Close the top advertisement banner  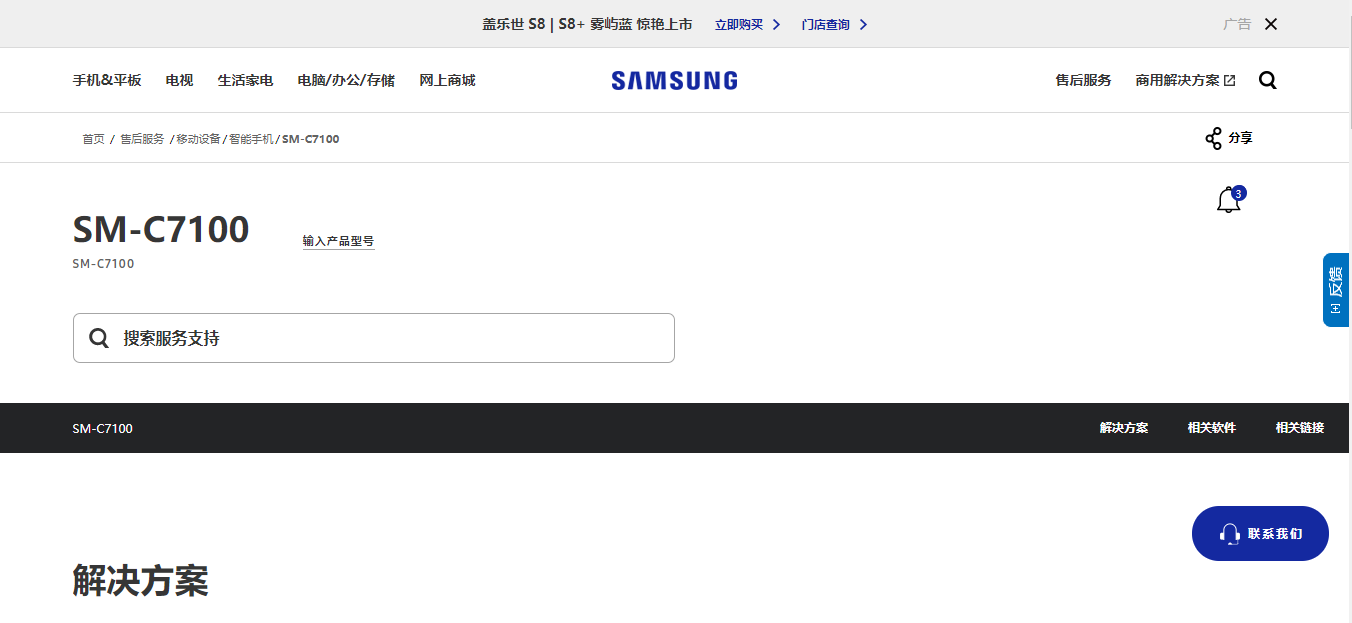click(x=1271, y=24)
